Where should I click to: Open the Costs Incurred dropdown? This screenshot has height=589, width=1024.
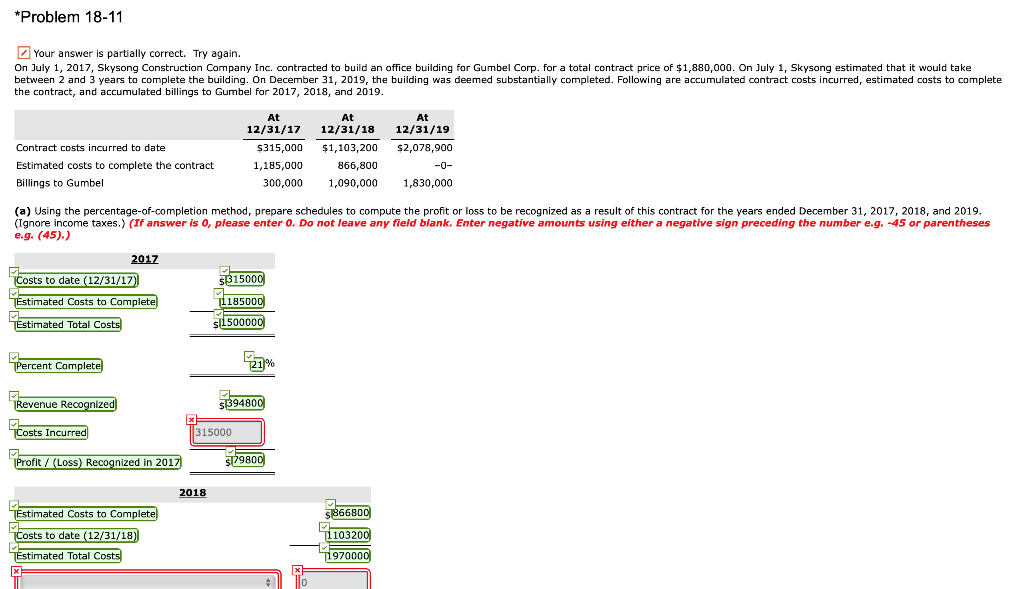tap(51, 432)
